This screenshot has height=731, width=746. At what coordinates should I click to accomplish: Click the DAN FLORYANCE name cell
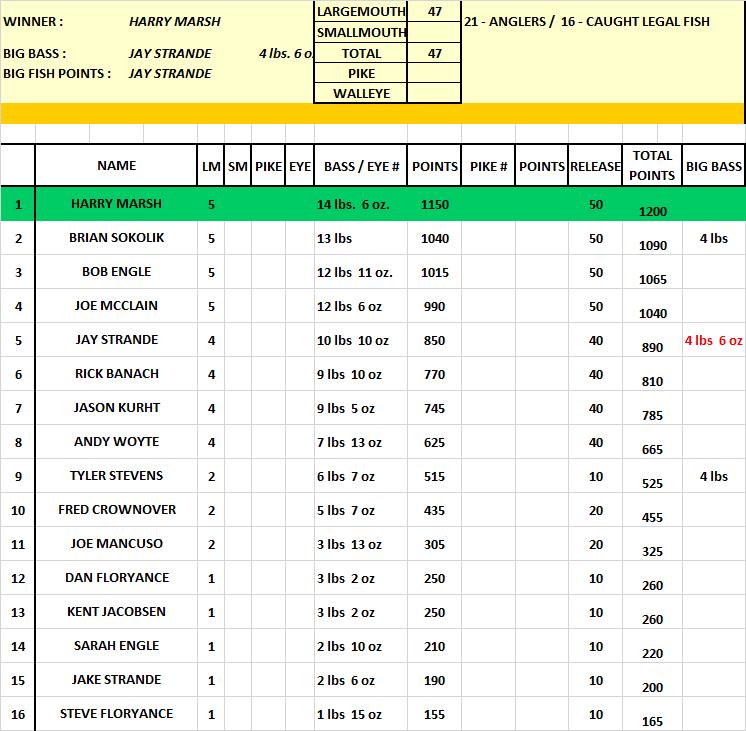coord(117,578)
